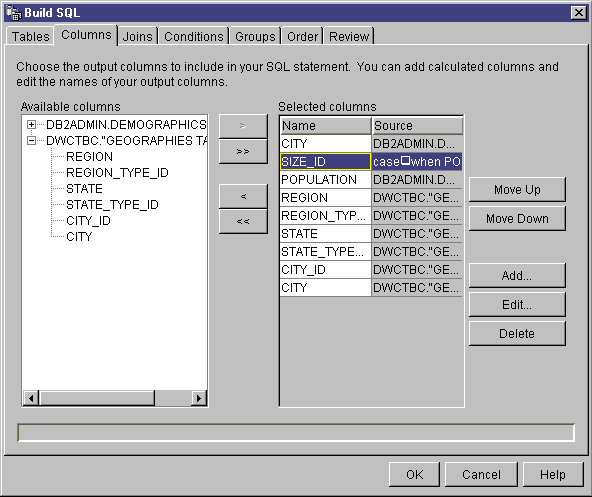The height and width of the screenshot is (497, 592).
Task: Select the SIZE_ID name cell
Action: [x=326, y=162]
